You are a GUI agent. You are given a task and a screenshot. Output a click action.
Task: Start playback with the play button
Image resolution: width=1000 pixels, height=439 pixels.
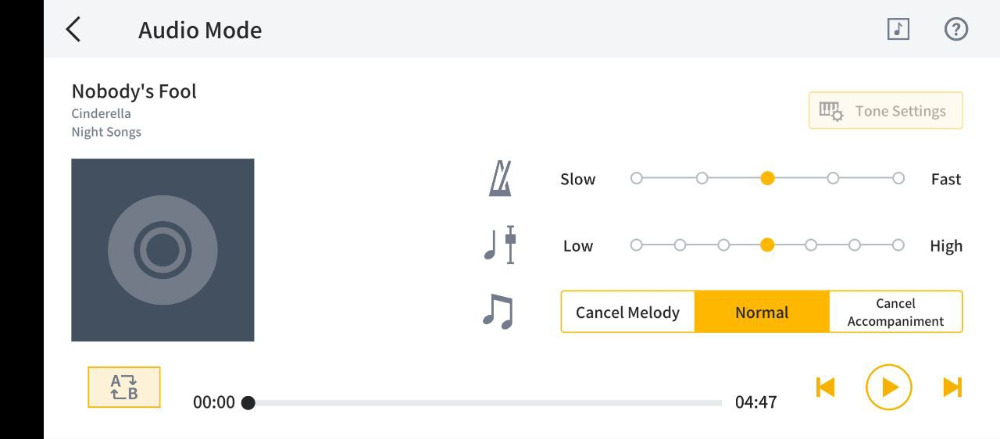pos(888,387)
